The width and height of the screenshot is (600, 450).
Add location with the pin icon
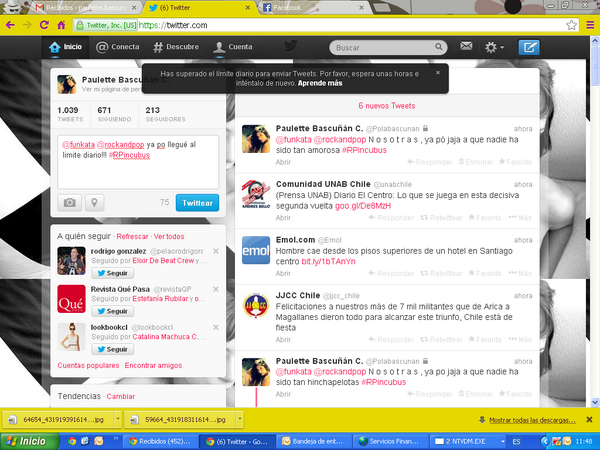[94, 202]
